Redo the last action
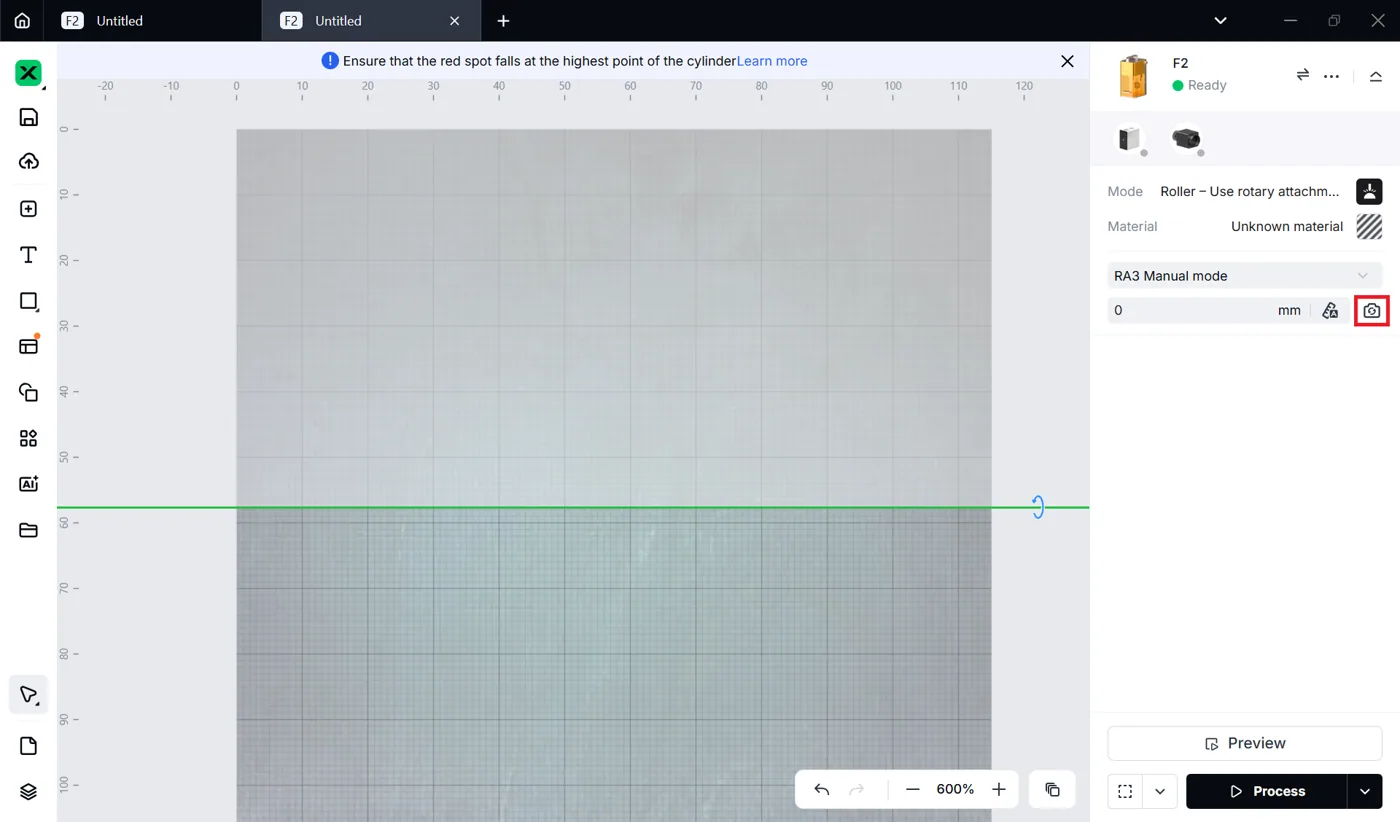Image resolution: width=1400 pixels, height=822 pixels. (856, 789)
